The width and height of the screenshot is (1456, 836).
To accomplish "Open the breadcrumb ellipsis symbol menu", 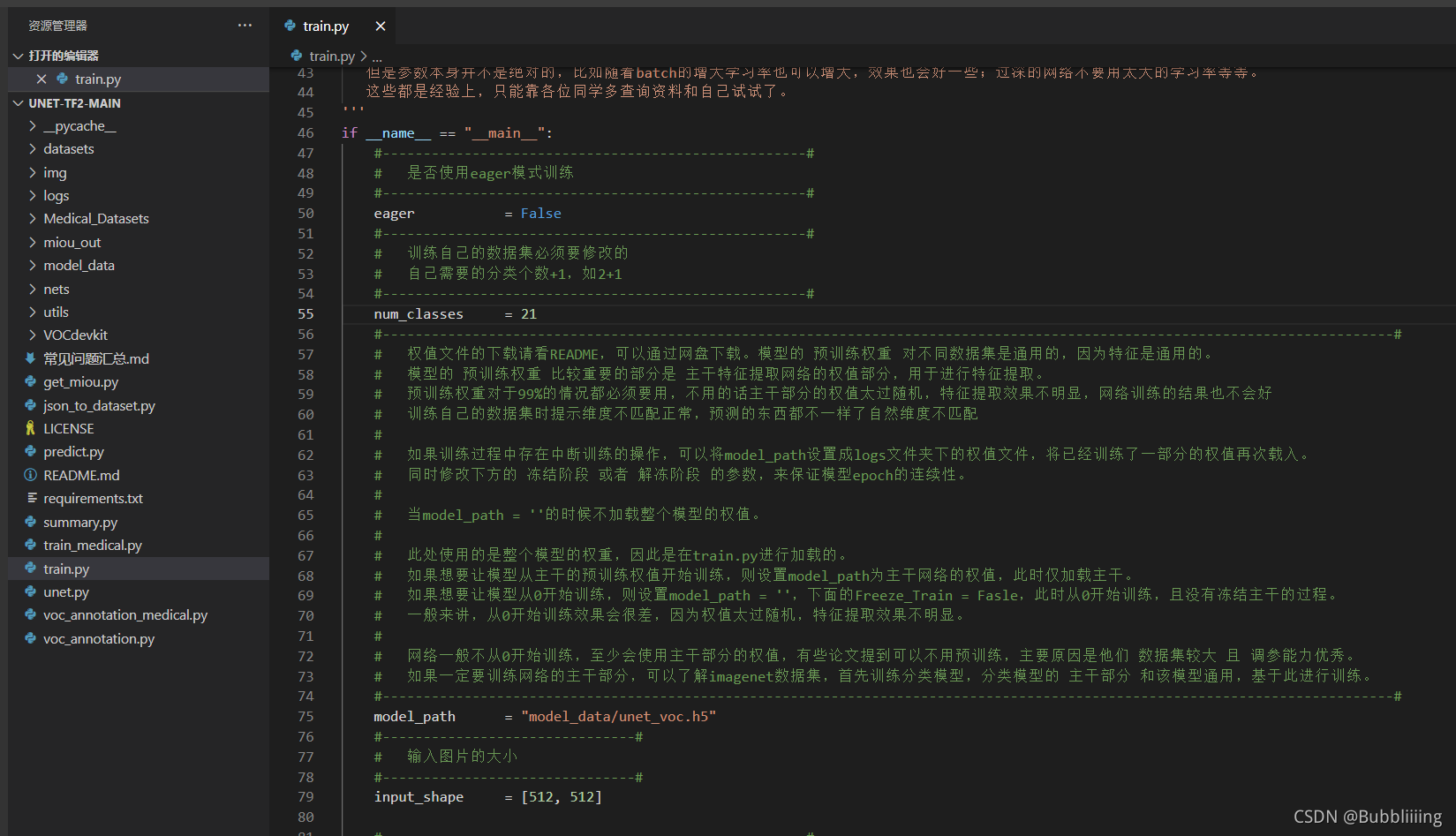I will click(x=377, y=56).
